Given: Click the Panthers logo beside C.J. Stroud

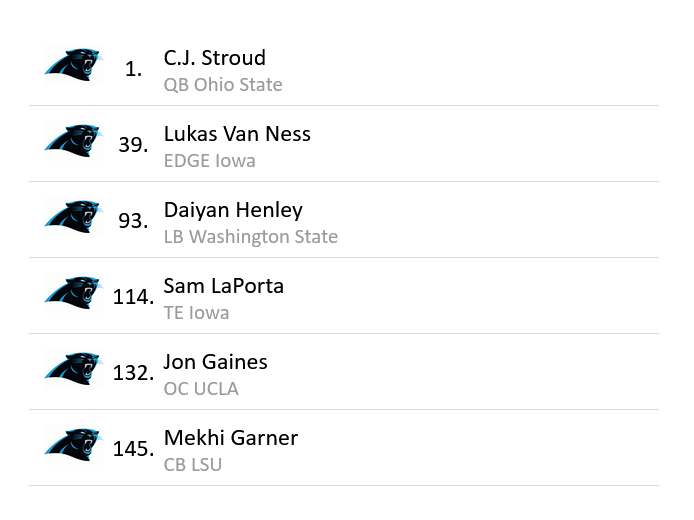Looking at the screenshot, I should (73, 66).
